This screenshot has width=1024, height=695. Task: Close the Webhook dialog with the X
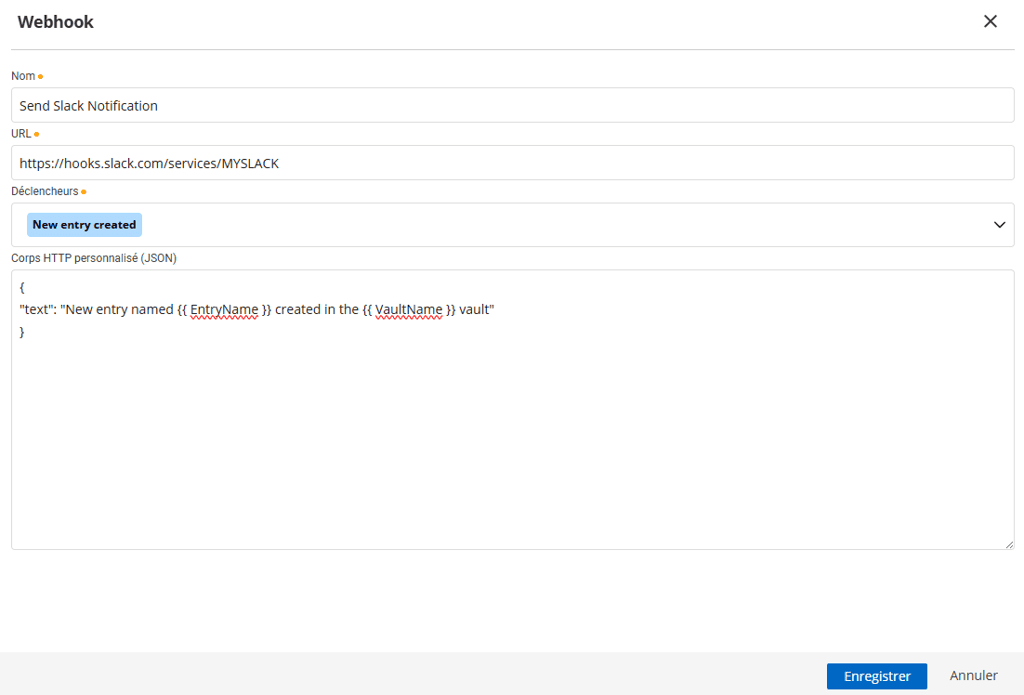[x=990, y=21]
